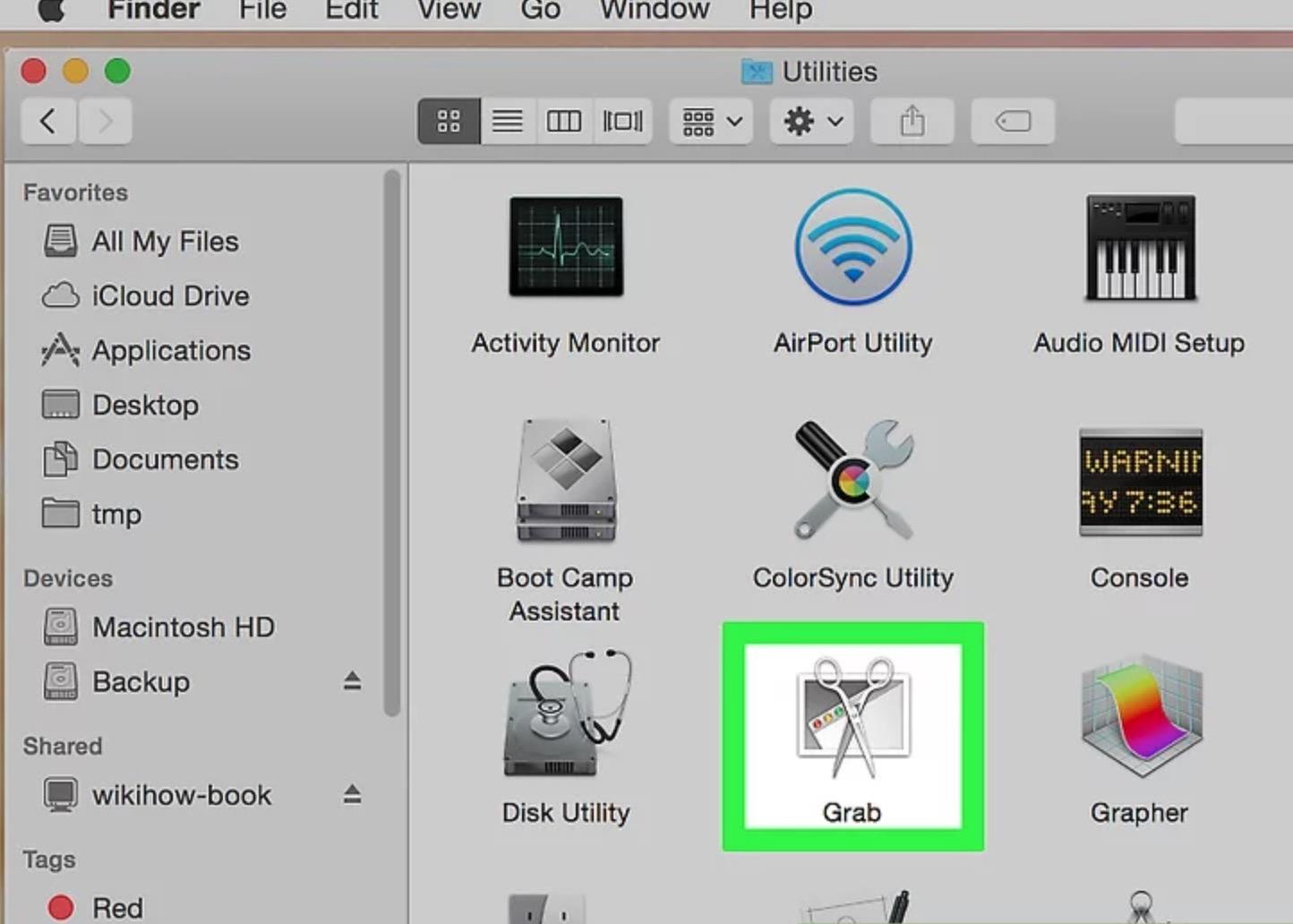Open the Console app icon
This screenshot has width=1293, height=924.
coord(1140,482)
